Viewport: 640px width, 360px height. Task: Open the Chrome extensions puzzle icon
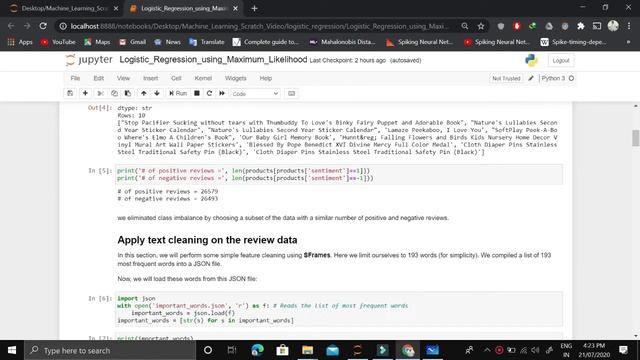pyautogui.click(x=581, y=26)
